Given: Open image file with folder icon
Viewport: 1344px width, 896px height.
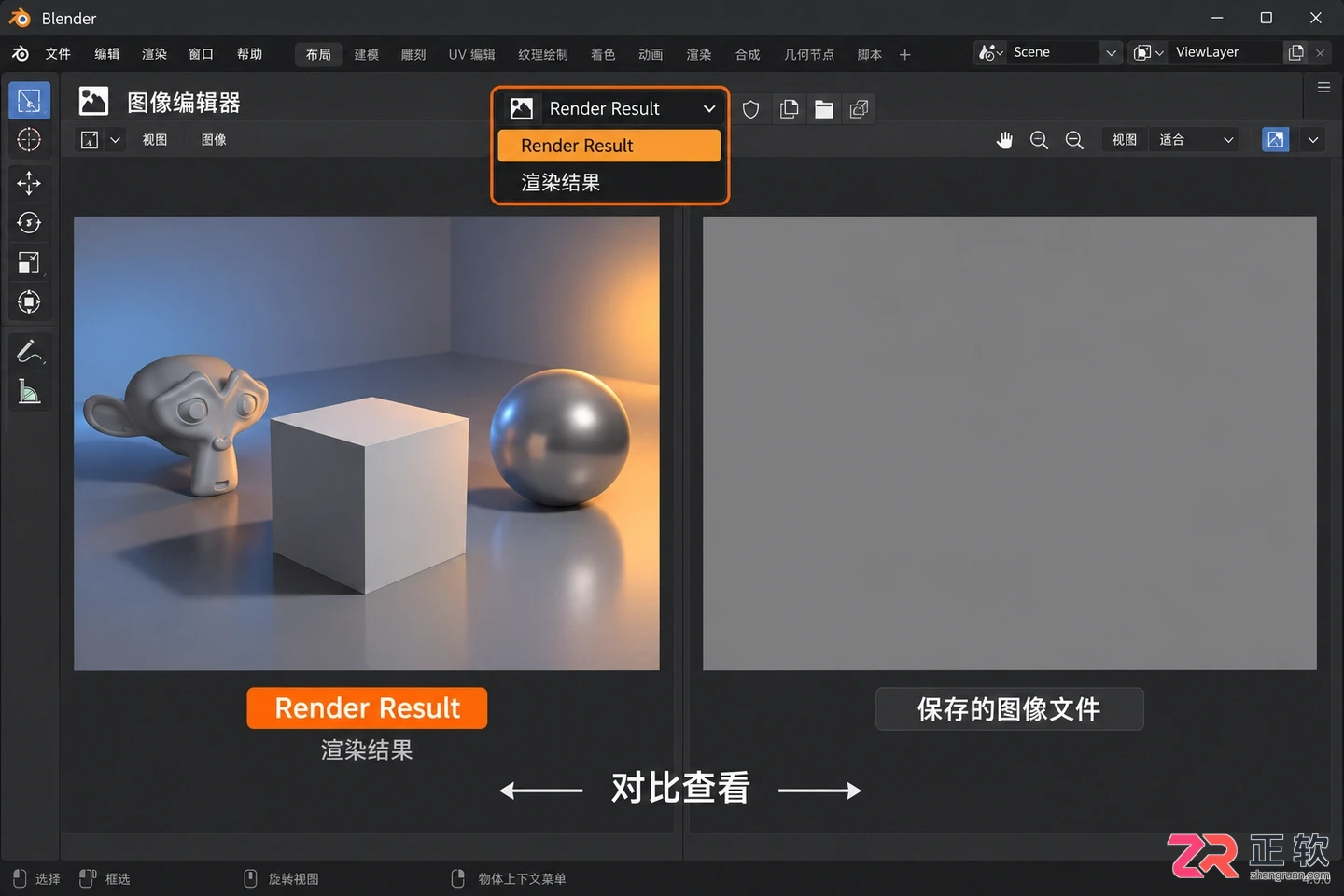Looking at the screenshot, I should coord(824,109).
